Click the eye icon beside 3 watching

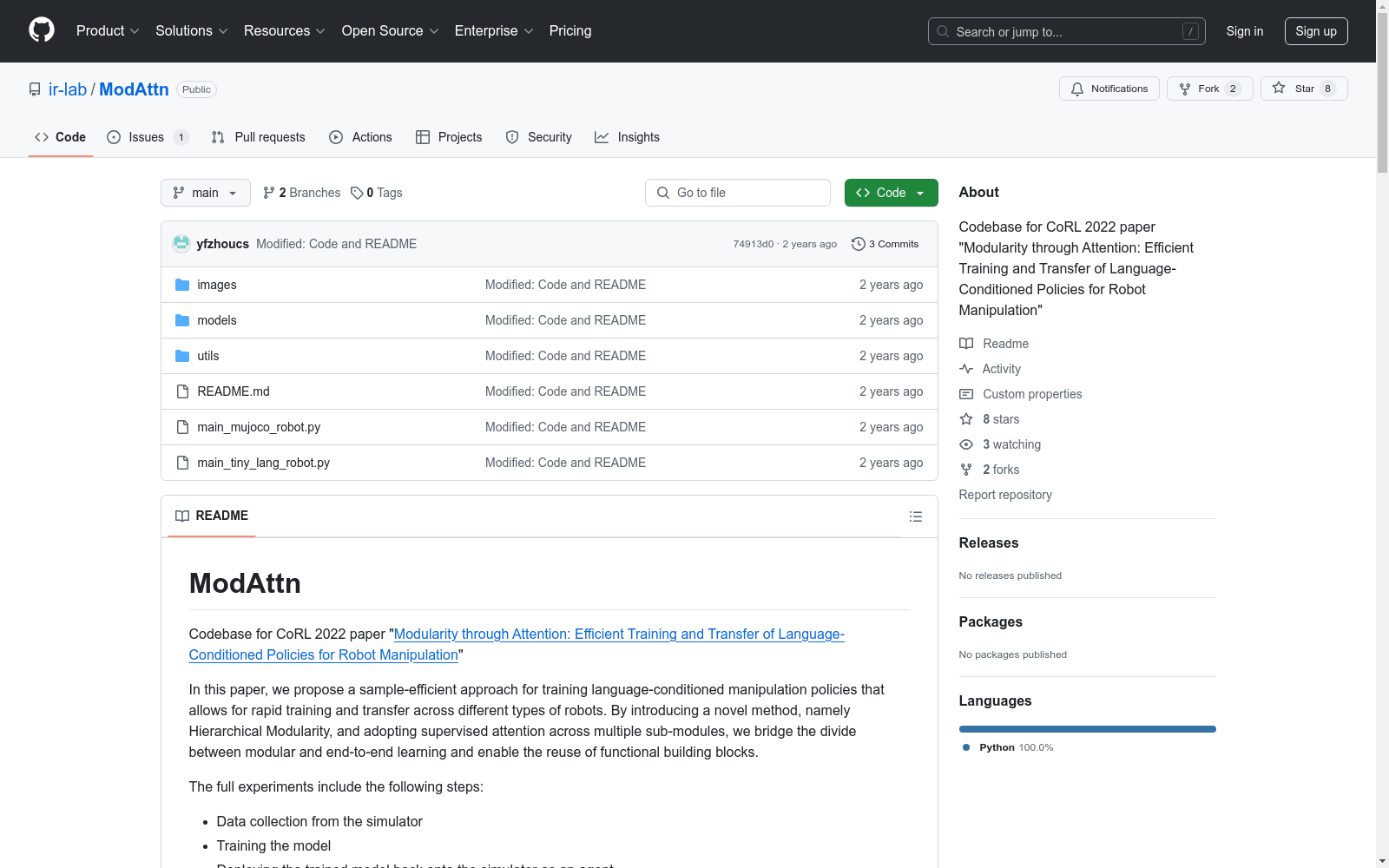point(966,444)
